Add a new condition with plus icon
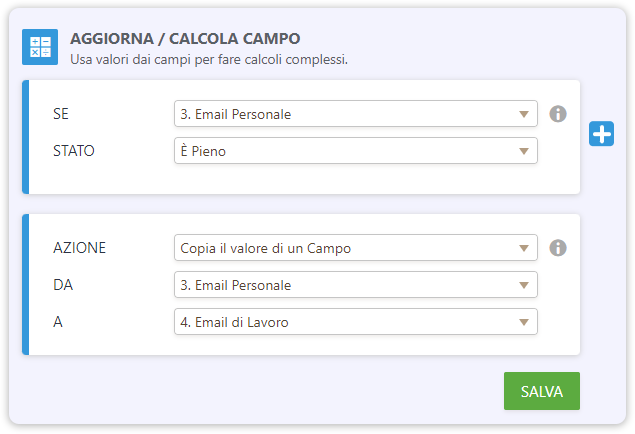Image resolution: width=635 pixels, height=434 pixels. pyautogui.click(x=601, y=134)
